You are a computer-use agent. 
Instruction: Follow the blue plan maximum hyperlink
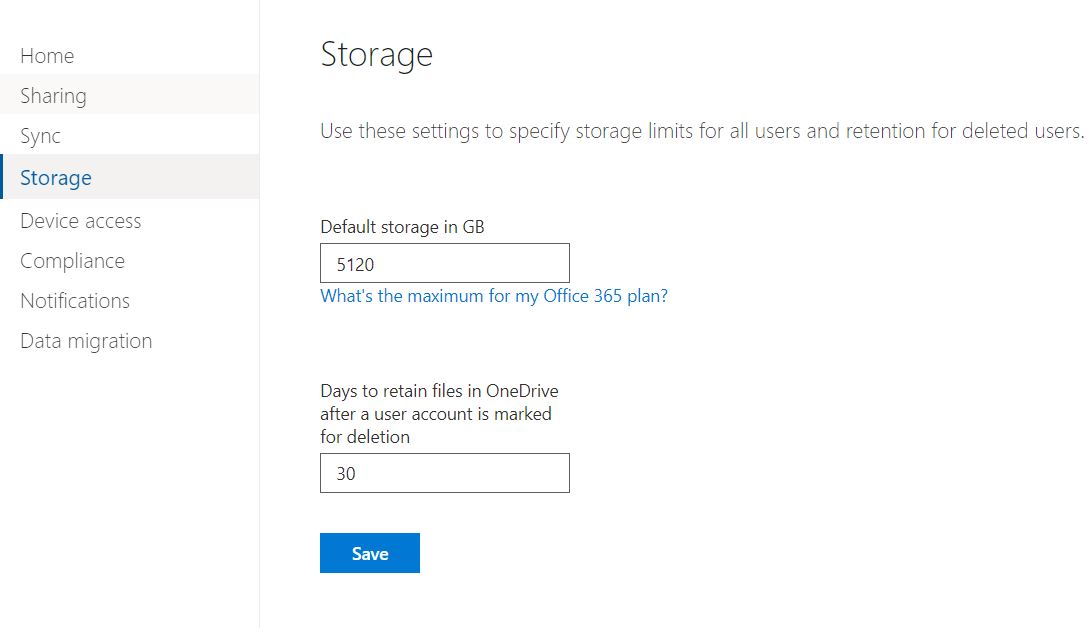(493, 296)
